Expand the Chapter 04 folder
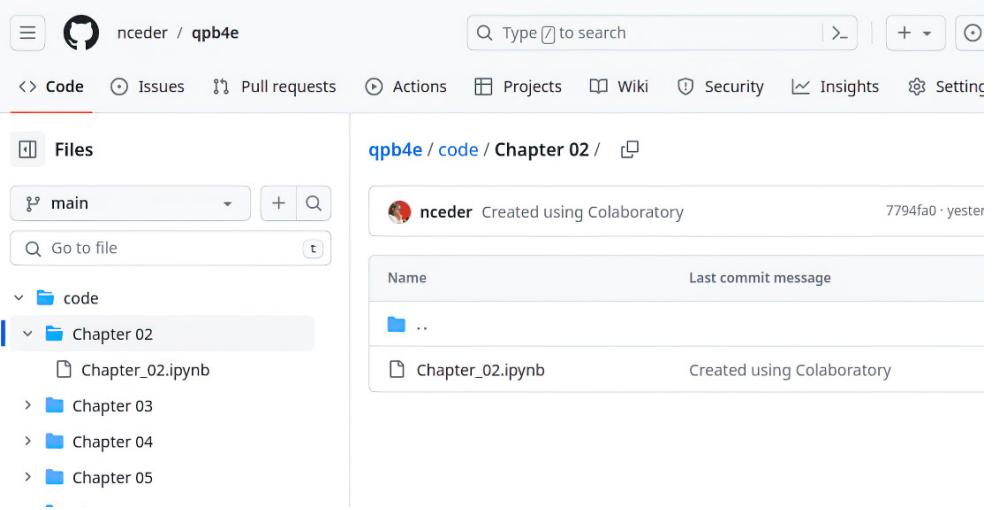The image size is (993, 510). pyautogui.click(x=27, y=442)
